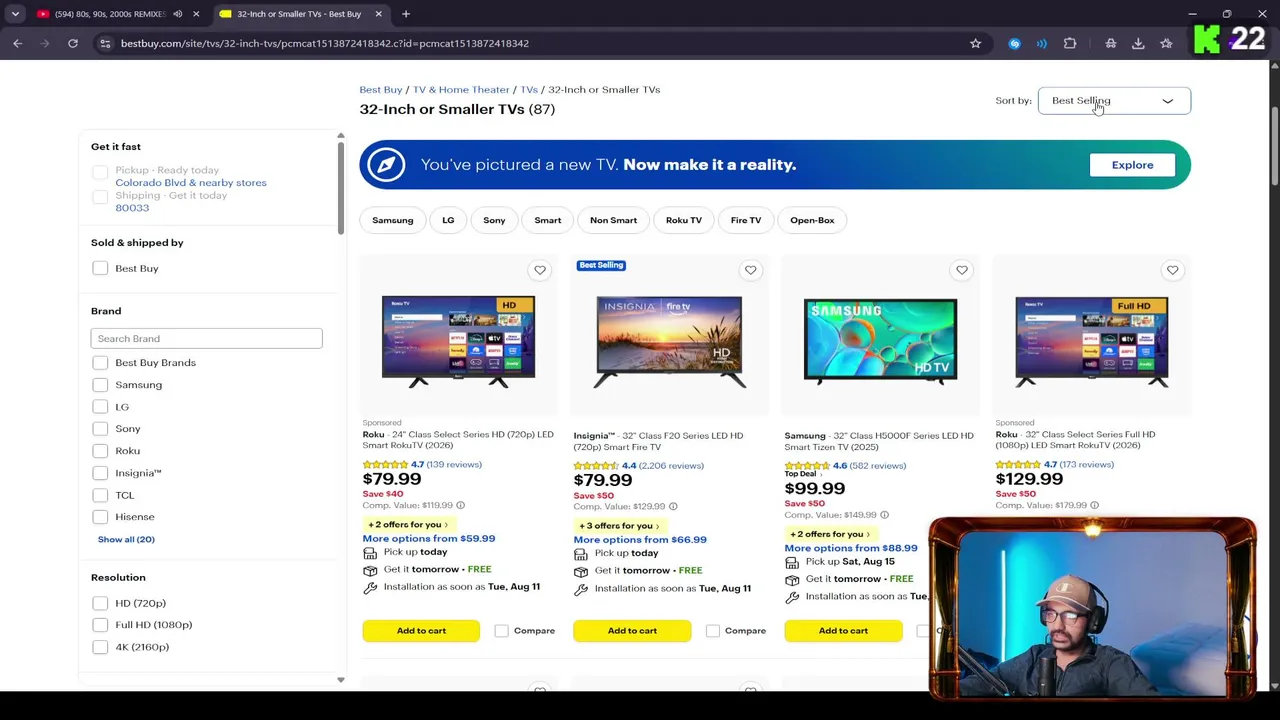Select the LG filter chip
The width and height of the screenshot is (1280, 720).
pos(448,220)
